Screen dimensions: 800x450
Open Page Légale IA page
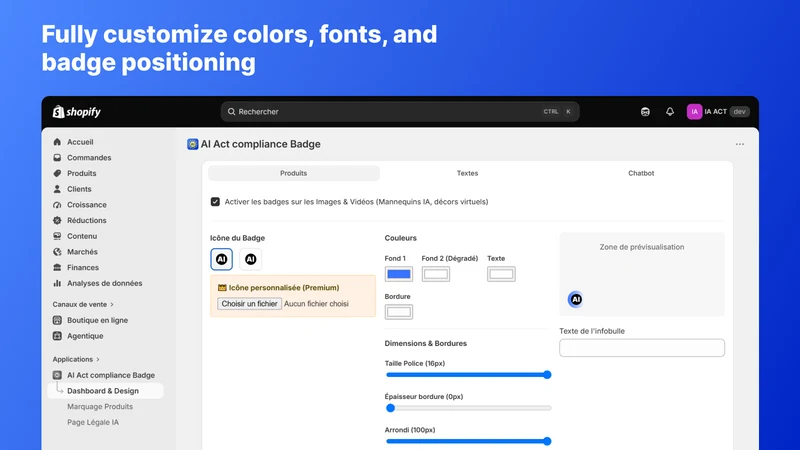click(93, 422)
